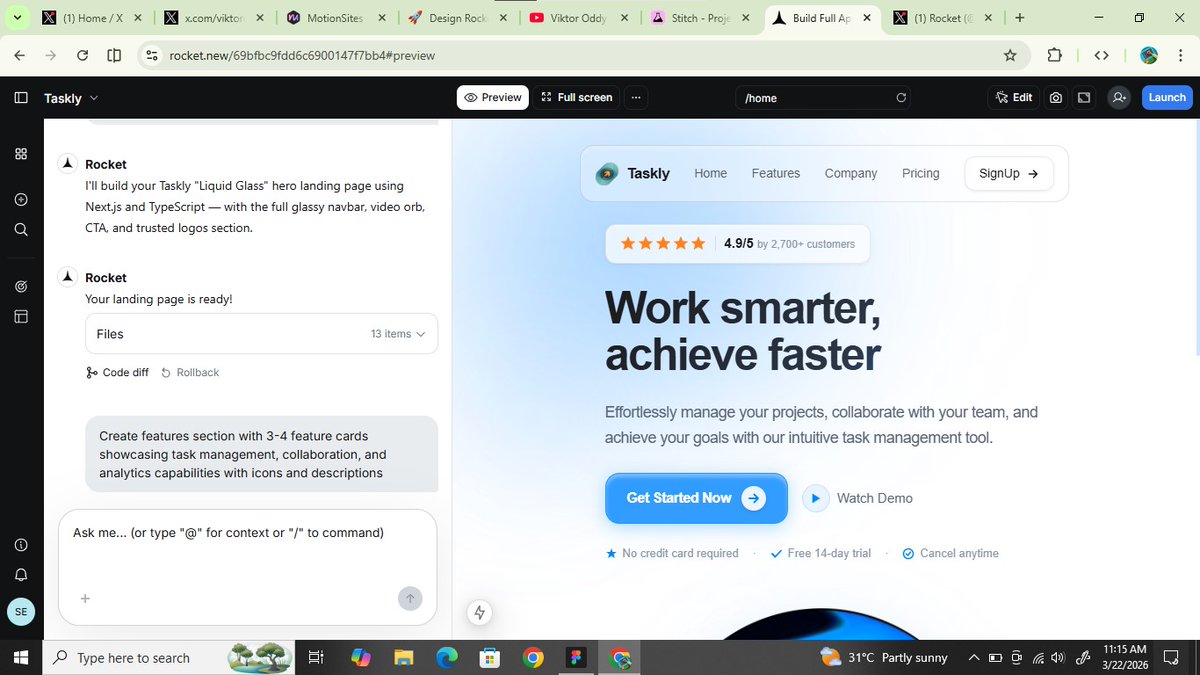Image resolution: width=1200 pixels, height=675 pixels.
Task: Switch to the Preview mode
Action: pos(493,98)
